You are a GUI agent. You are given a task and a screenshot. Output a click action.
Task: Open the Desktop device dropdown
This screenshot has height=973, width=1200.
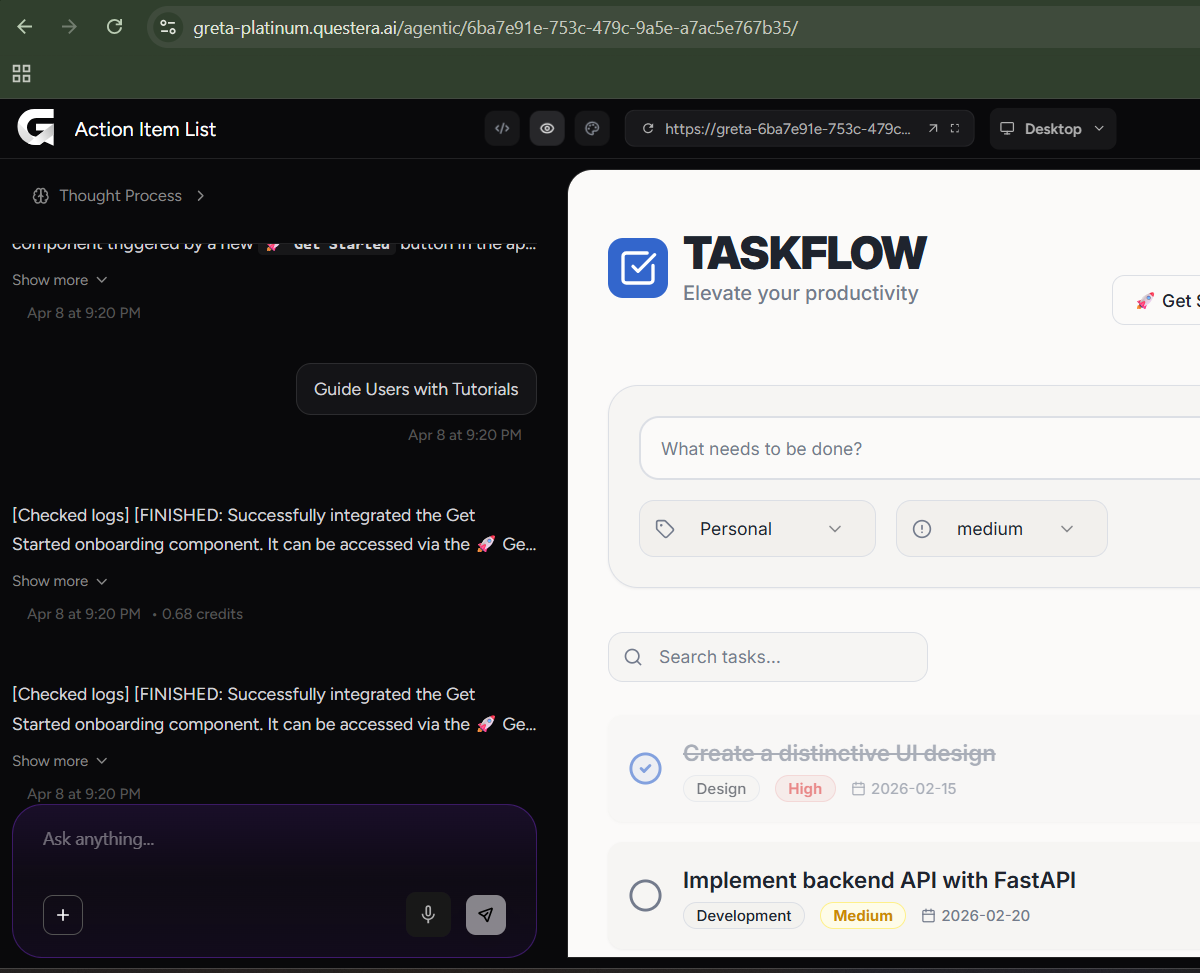point(1053,129)
